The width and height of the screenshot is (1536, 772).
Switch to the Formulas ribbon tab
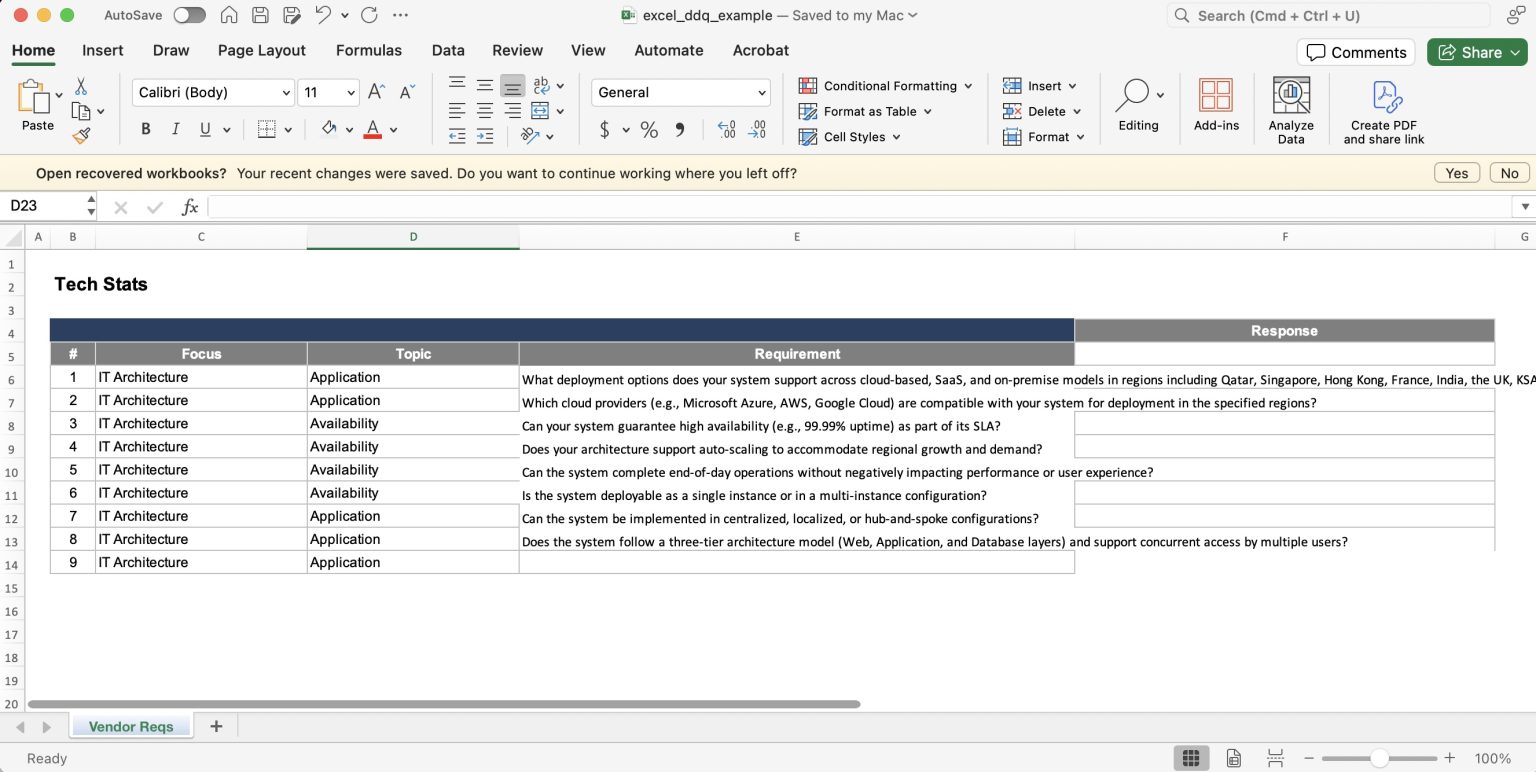[369, 50]
